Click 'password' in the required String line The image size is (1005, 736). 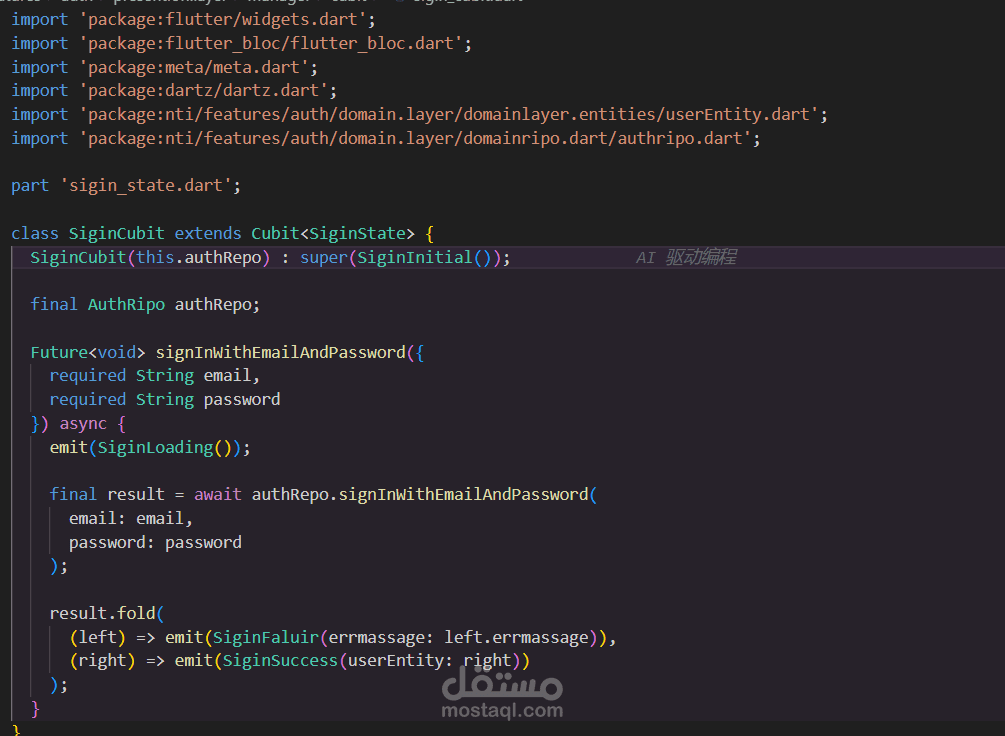pyautogui.click(x=242, y=399)
